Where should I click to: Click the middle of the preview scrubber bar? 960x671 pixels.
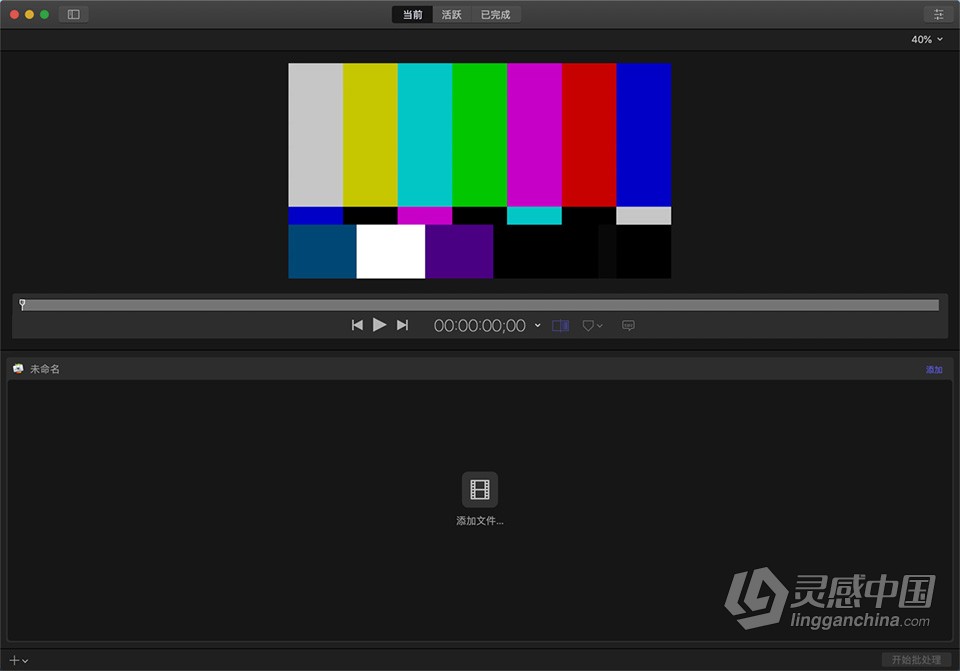pos(480,305)
